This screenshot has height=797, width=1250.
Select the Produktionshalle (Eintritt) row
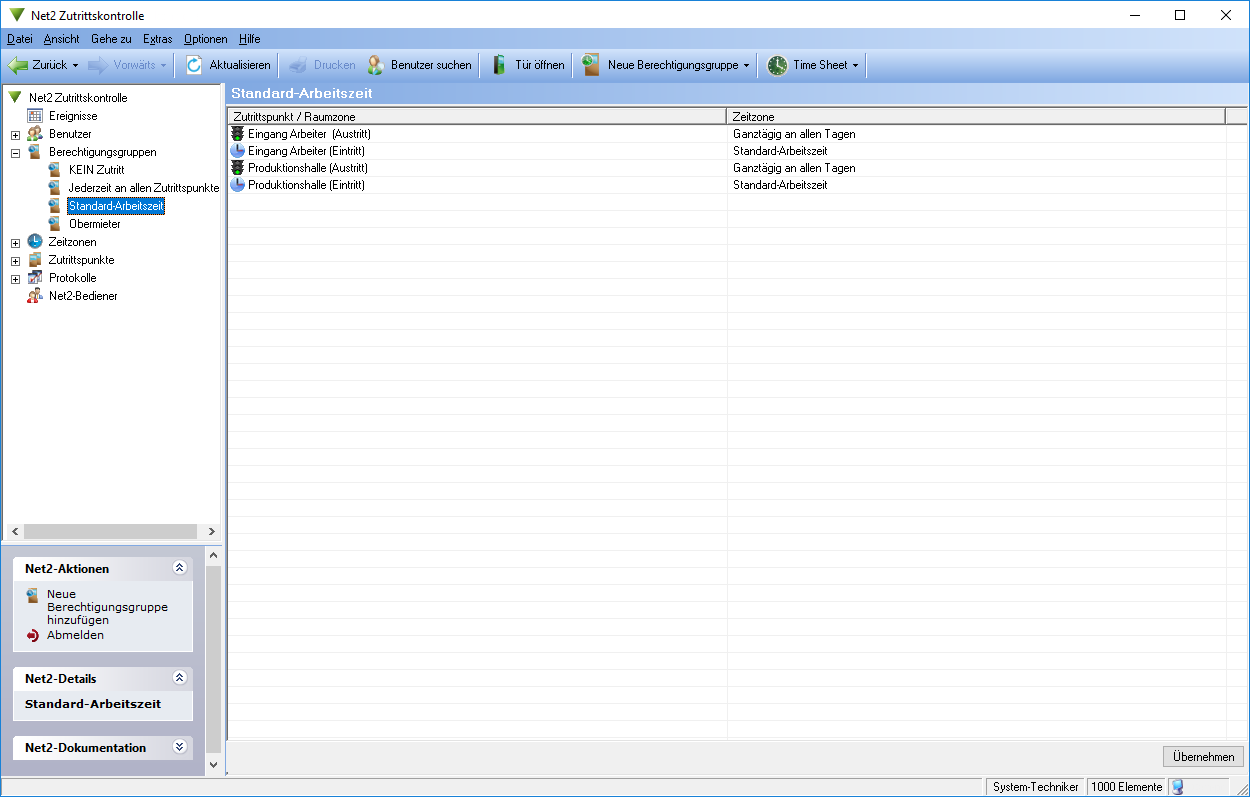(306, 185)
